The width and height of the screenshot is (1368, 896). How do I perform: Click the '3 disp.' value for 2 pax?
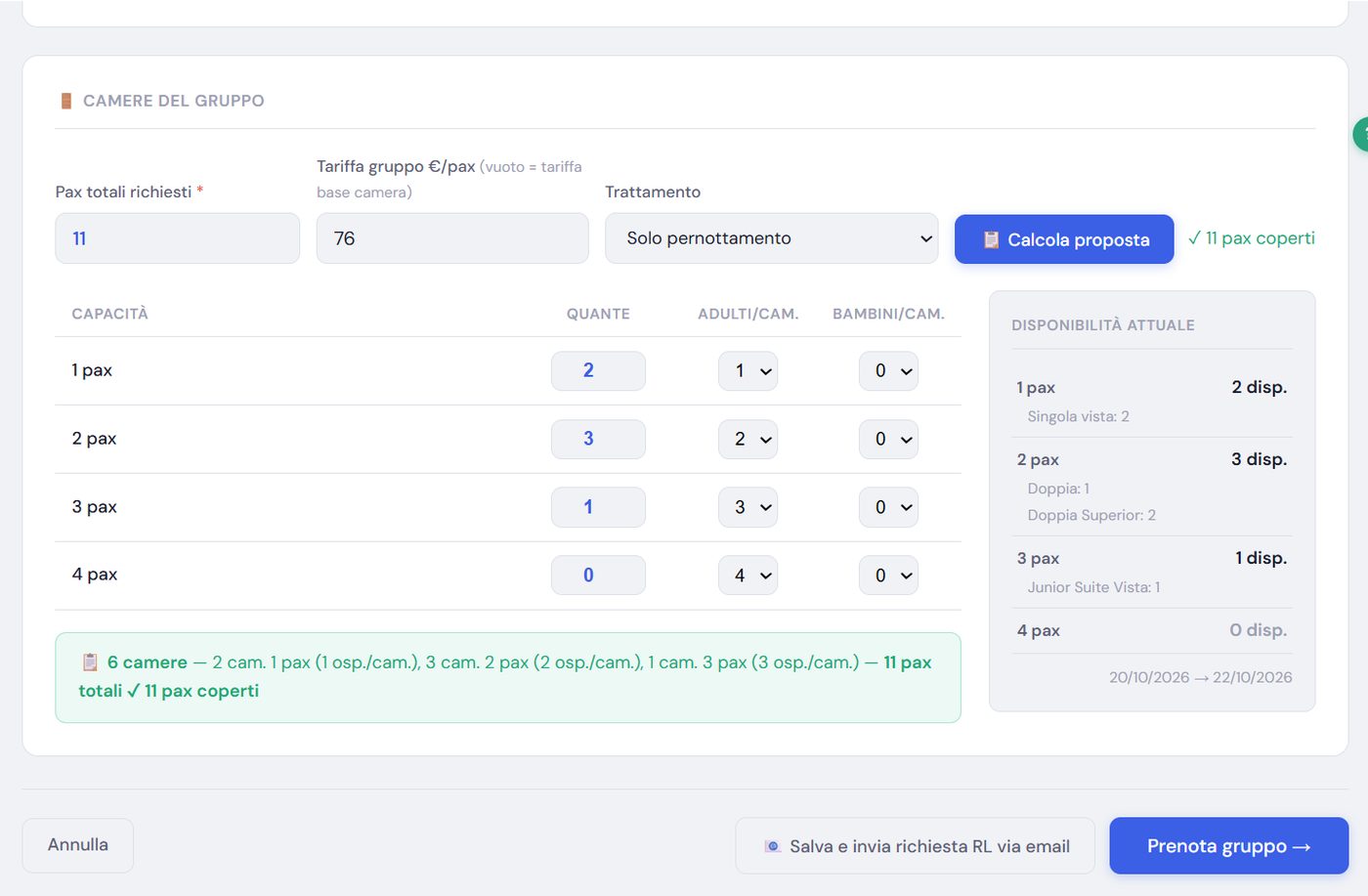[x=1259, y=459]
